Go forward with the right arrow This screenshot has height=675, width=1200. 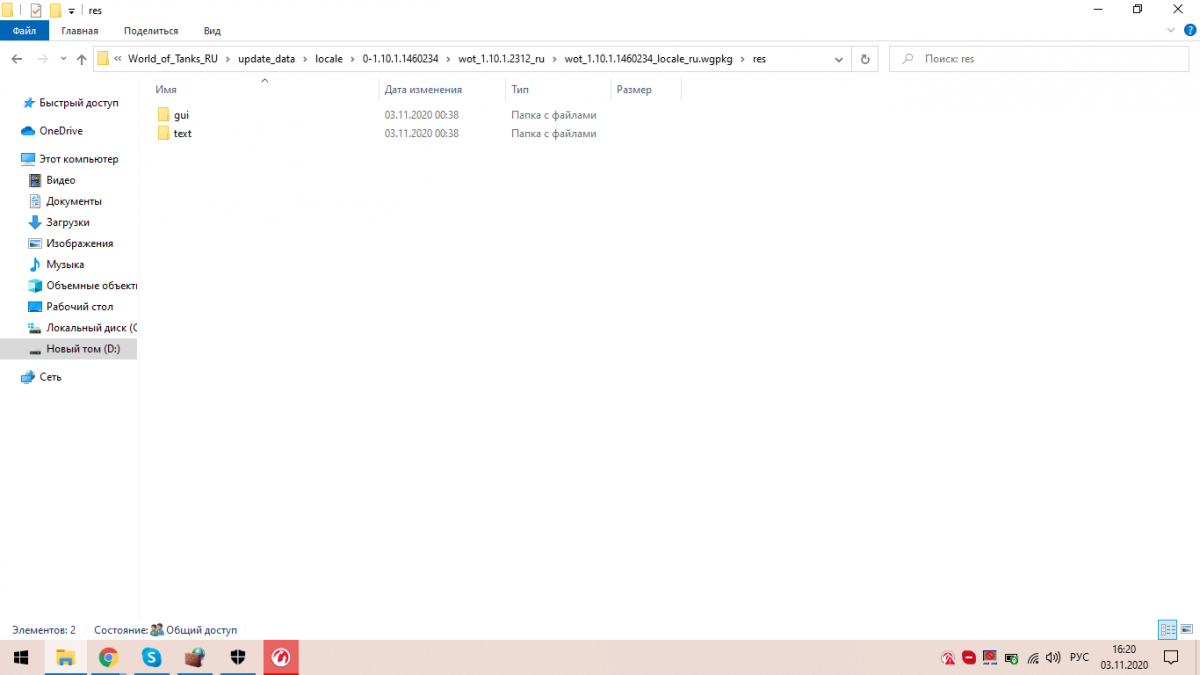[43, 59]
